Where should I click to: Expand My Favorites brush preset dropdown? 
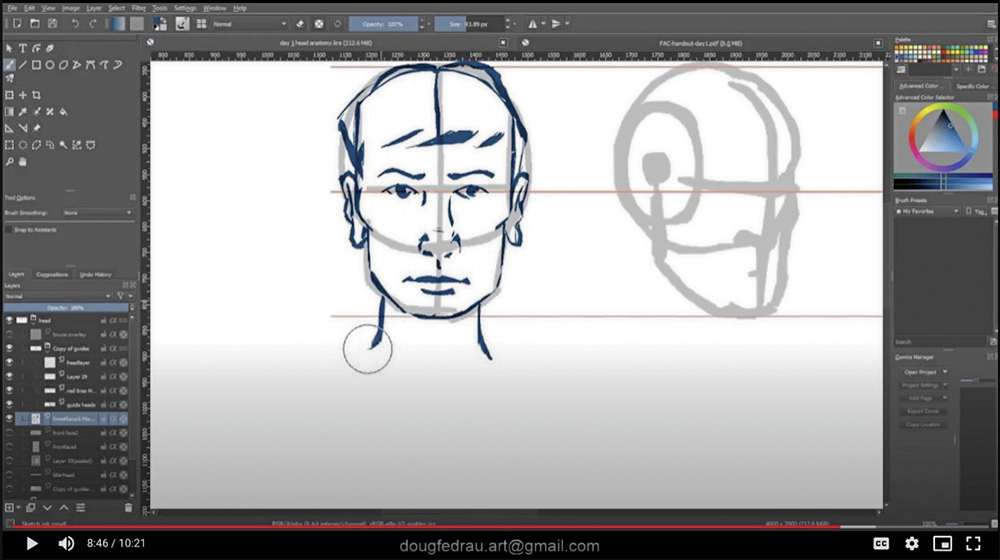click(926, 212)
